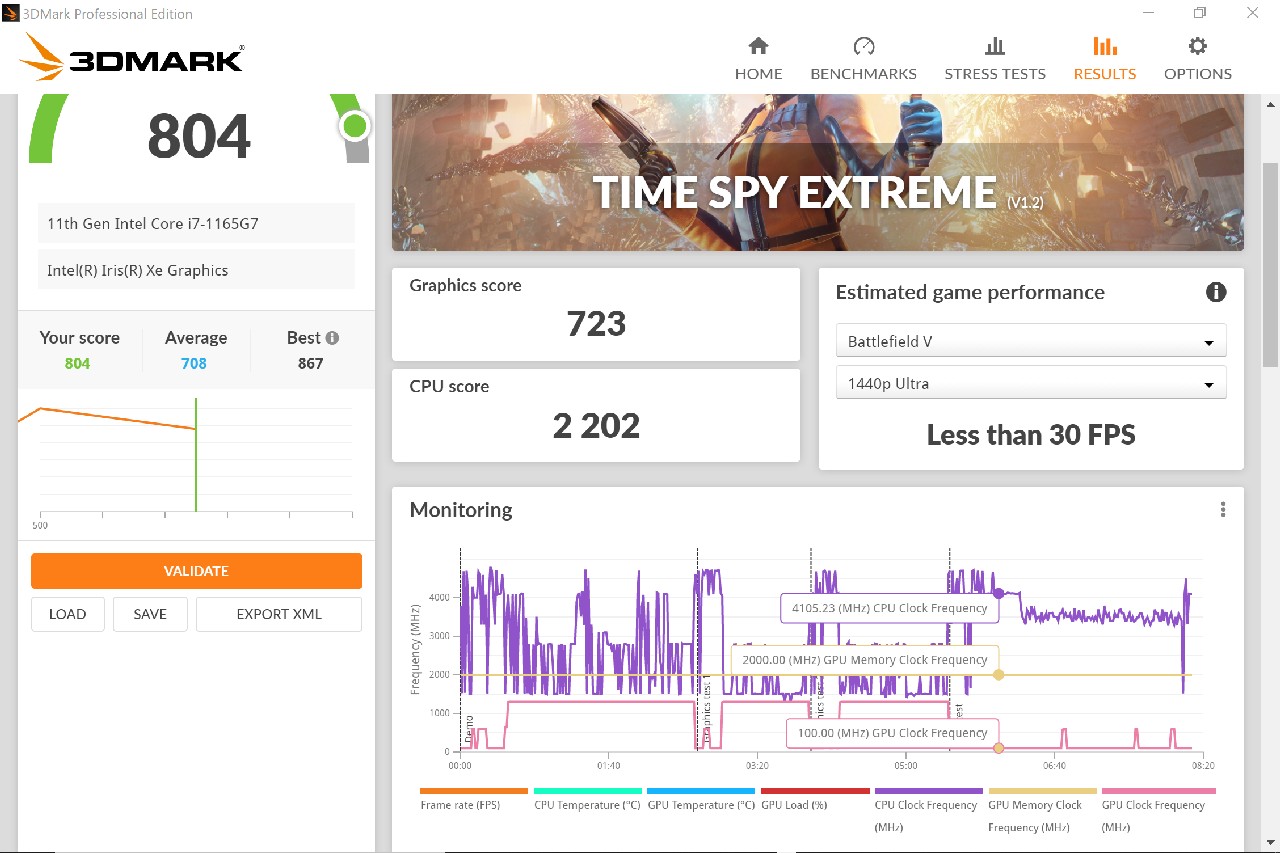Click the Less than 30 FPS result
This screenshot has width=1280, height=853.
pyautogui.click(x=1031, y=435)
